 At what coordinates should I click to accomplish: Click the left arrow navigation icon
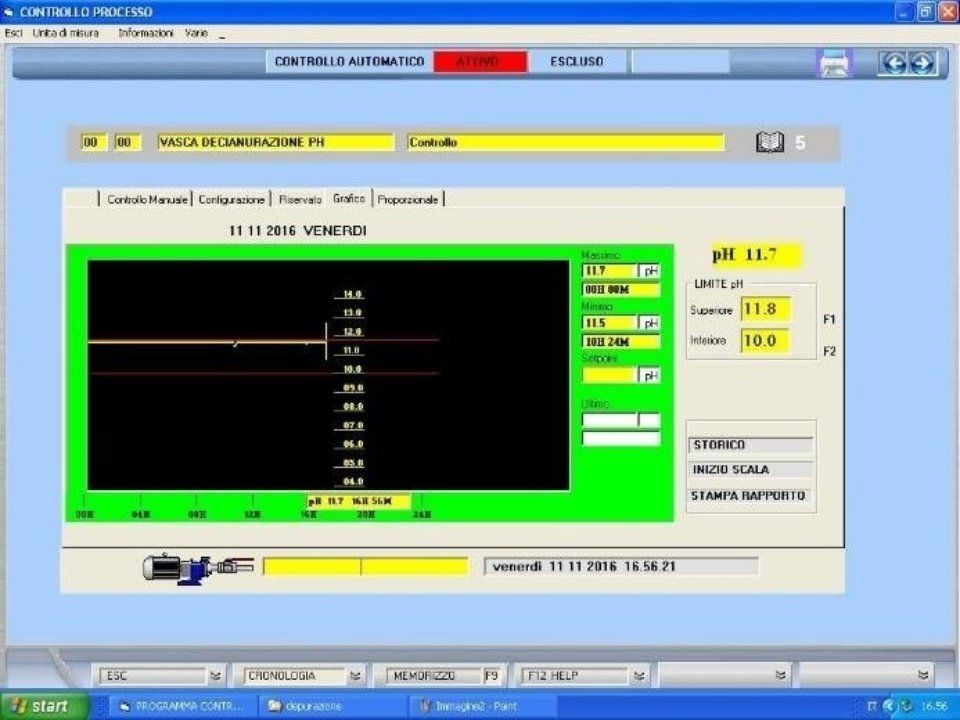point(893,63)
